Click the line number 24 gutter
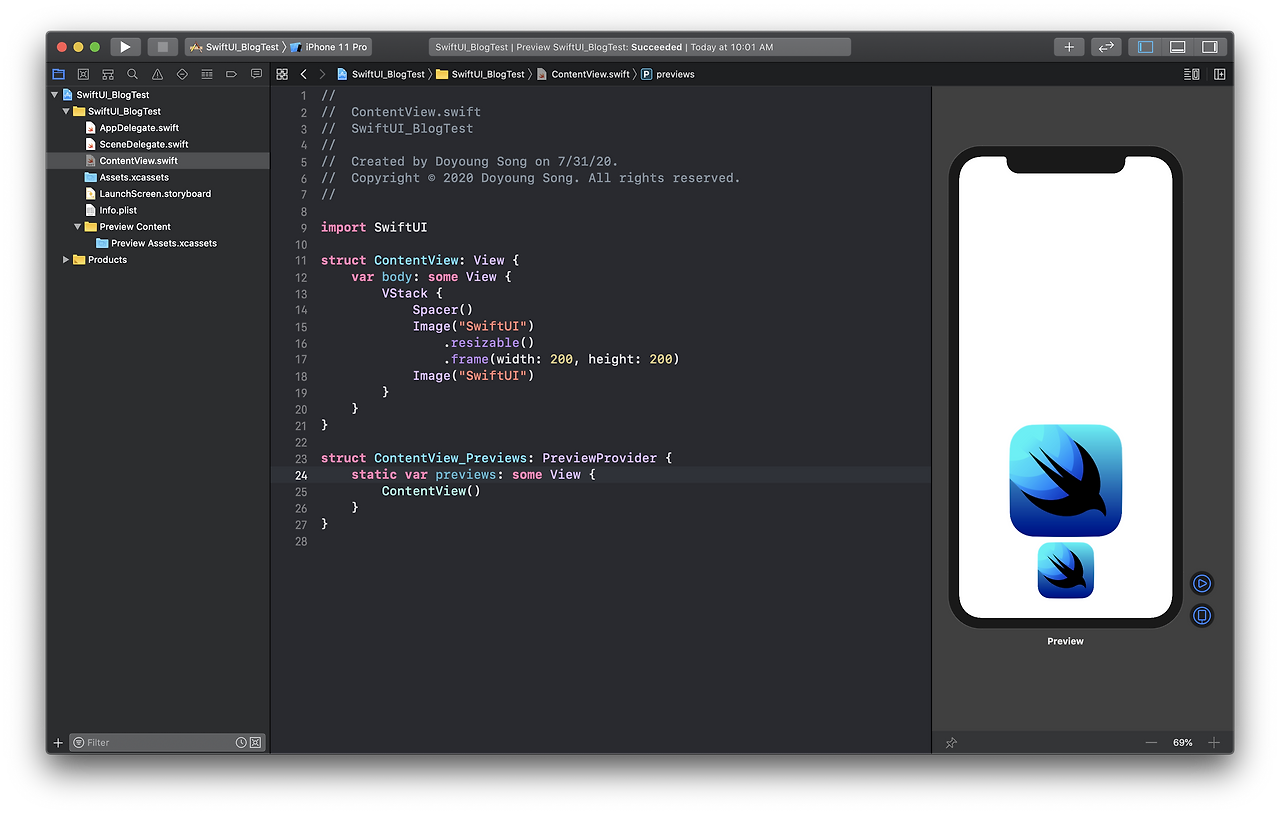This screenshot has width=1280, height=815. coord(301,475)
